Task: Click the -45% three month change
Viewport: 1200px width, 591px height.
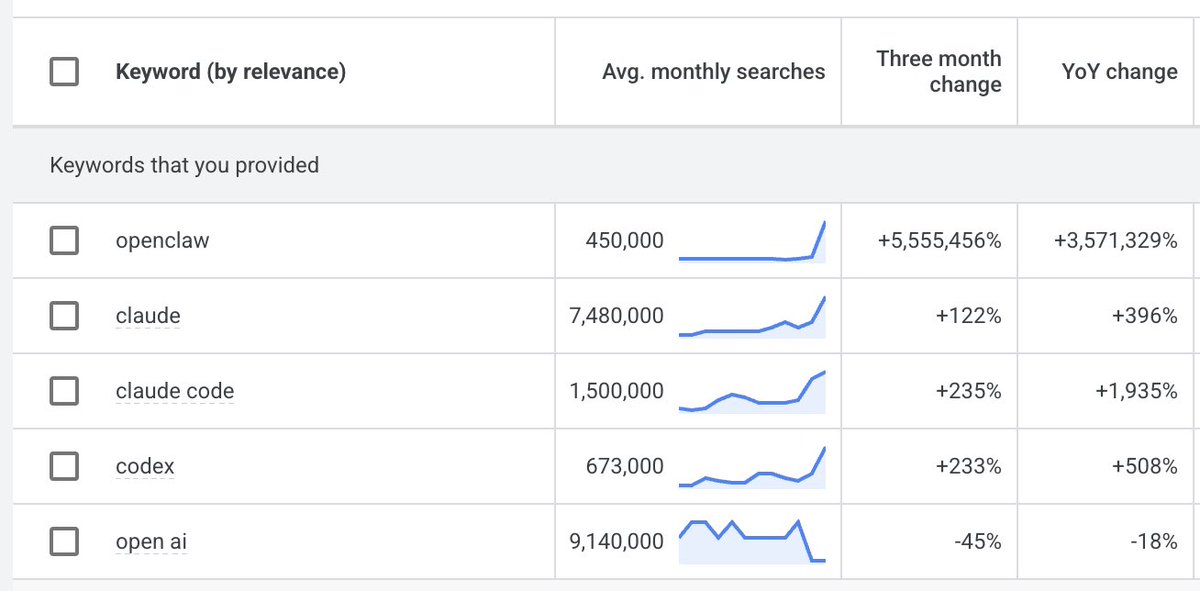Action: click(976, 542)
